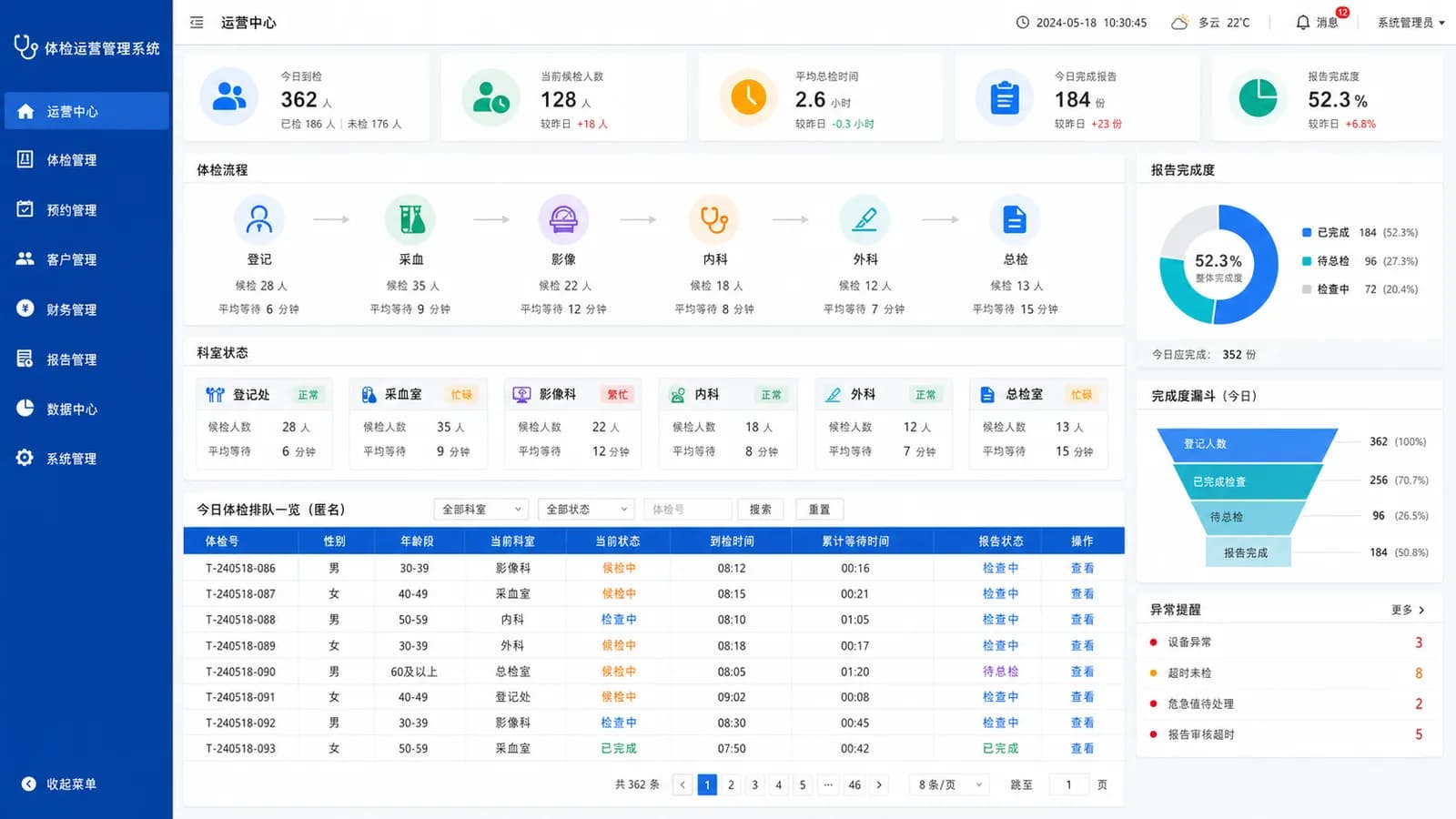Open 运营中心 in sidebar
This screenshot has height=819, width=1456.
click(86, 111)
